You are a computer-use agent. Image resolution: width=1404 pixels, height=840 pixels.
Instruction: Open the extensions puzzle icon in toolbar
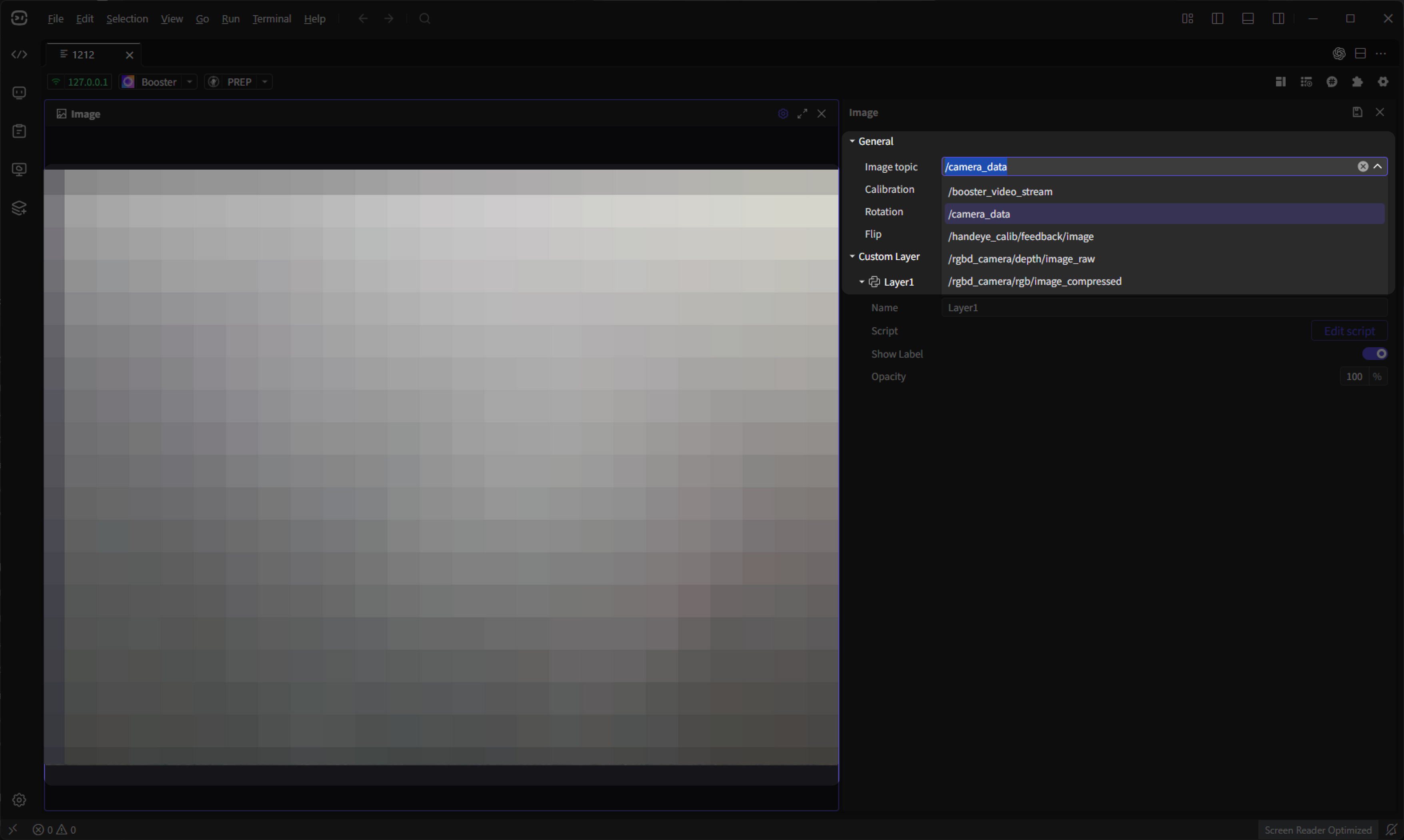click(x=1357, y=82)
